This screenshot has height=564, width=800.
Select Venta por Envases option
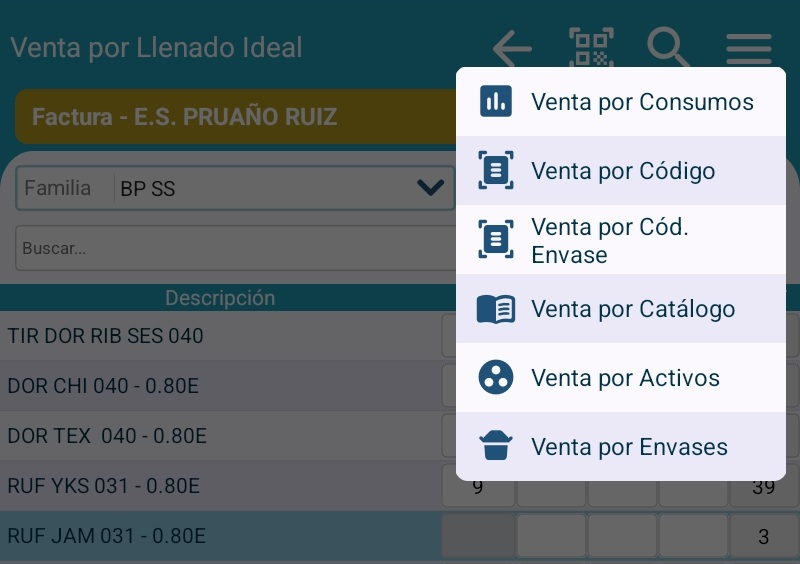pos(629,447)
